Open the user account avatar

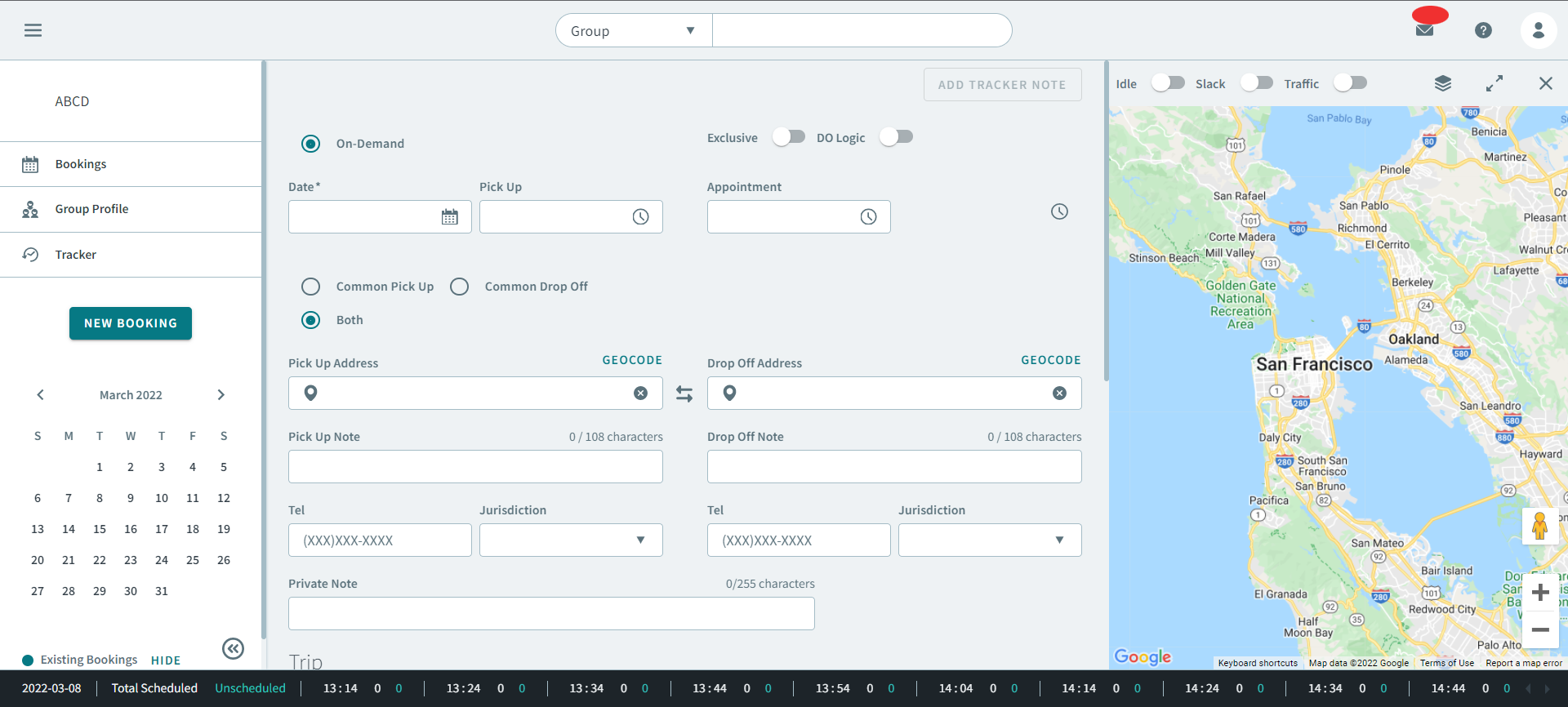pyautogui.click(x=1538, y=30)
